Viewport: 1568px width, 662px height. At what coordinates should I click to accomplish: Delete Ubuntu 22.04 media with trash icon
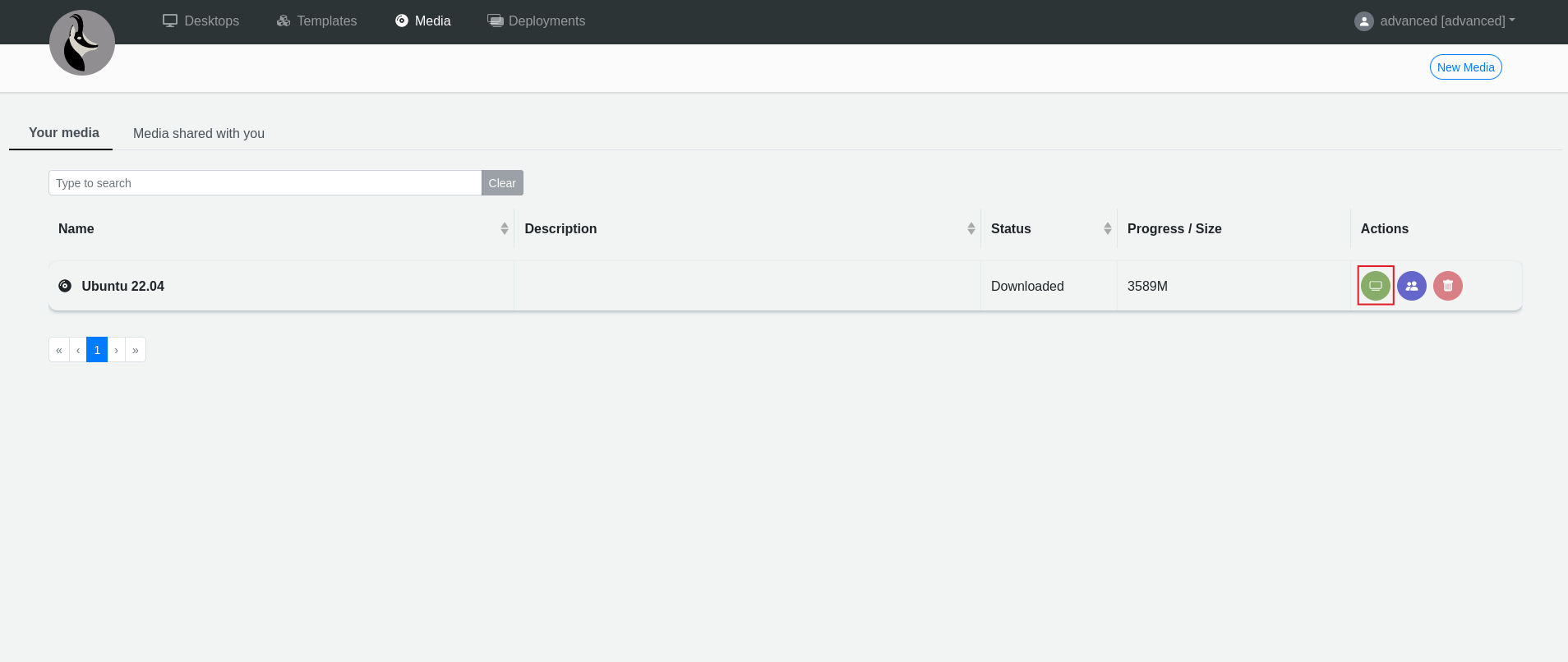[x=1447, y=286]
